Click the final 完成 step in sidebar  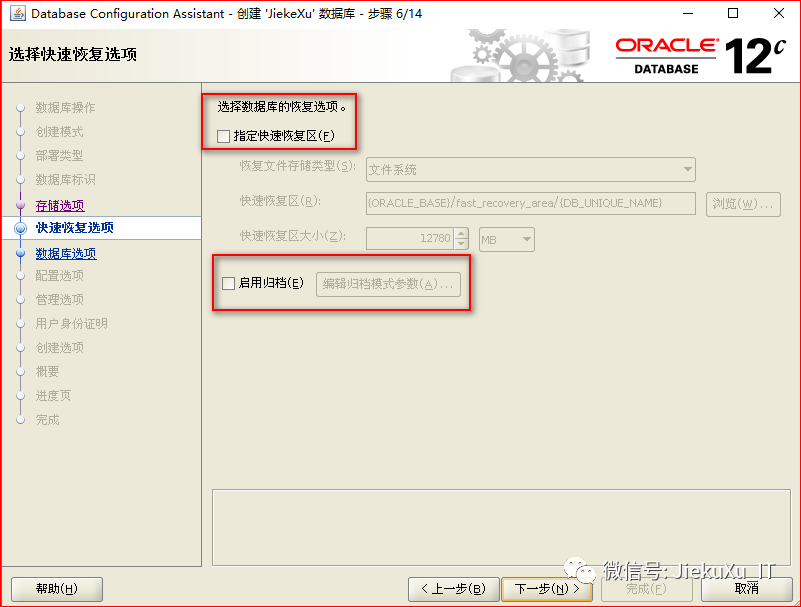(48, 420)
